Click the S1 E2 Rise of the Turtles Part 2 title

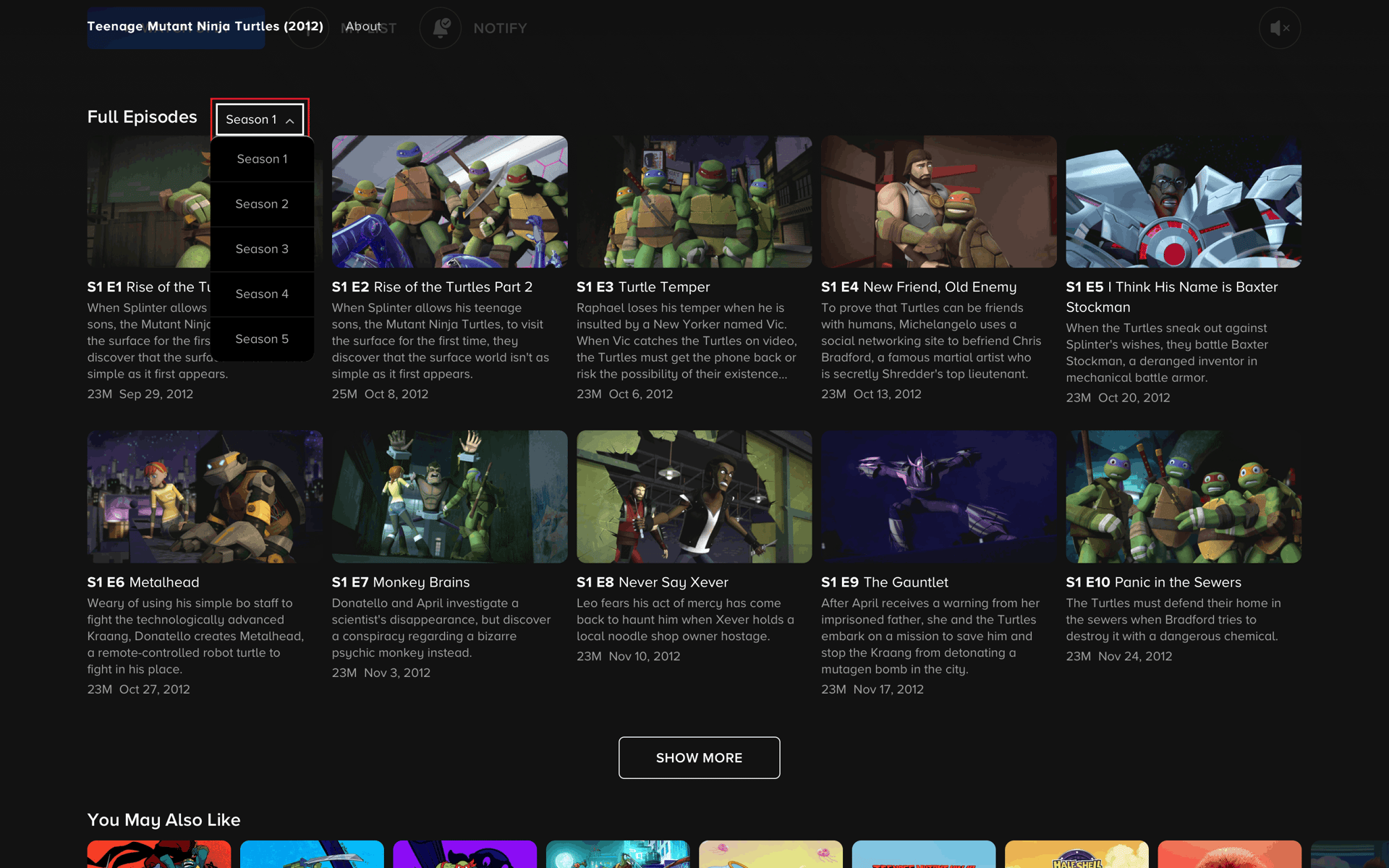point(432,287)
